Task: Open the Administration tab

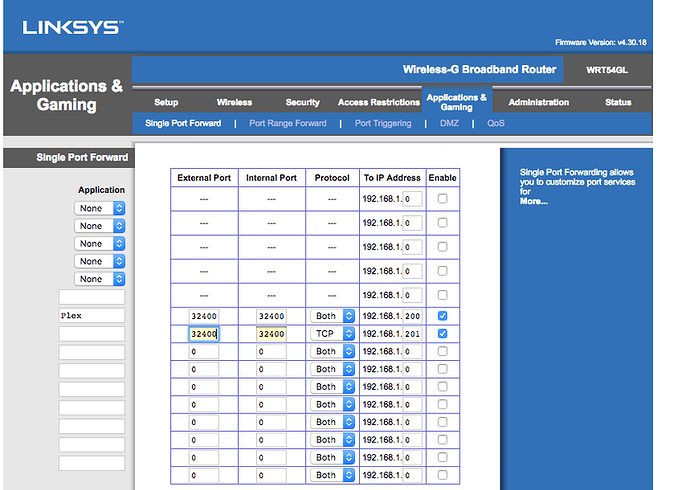Action: 539,102
